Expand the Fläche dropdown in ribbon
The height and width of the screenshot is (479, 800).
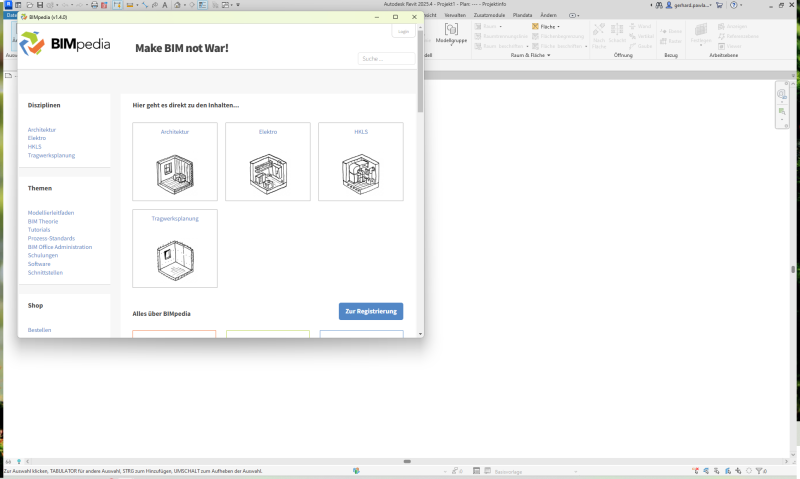546,27
